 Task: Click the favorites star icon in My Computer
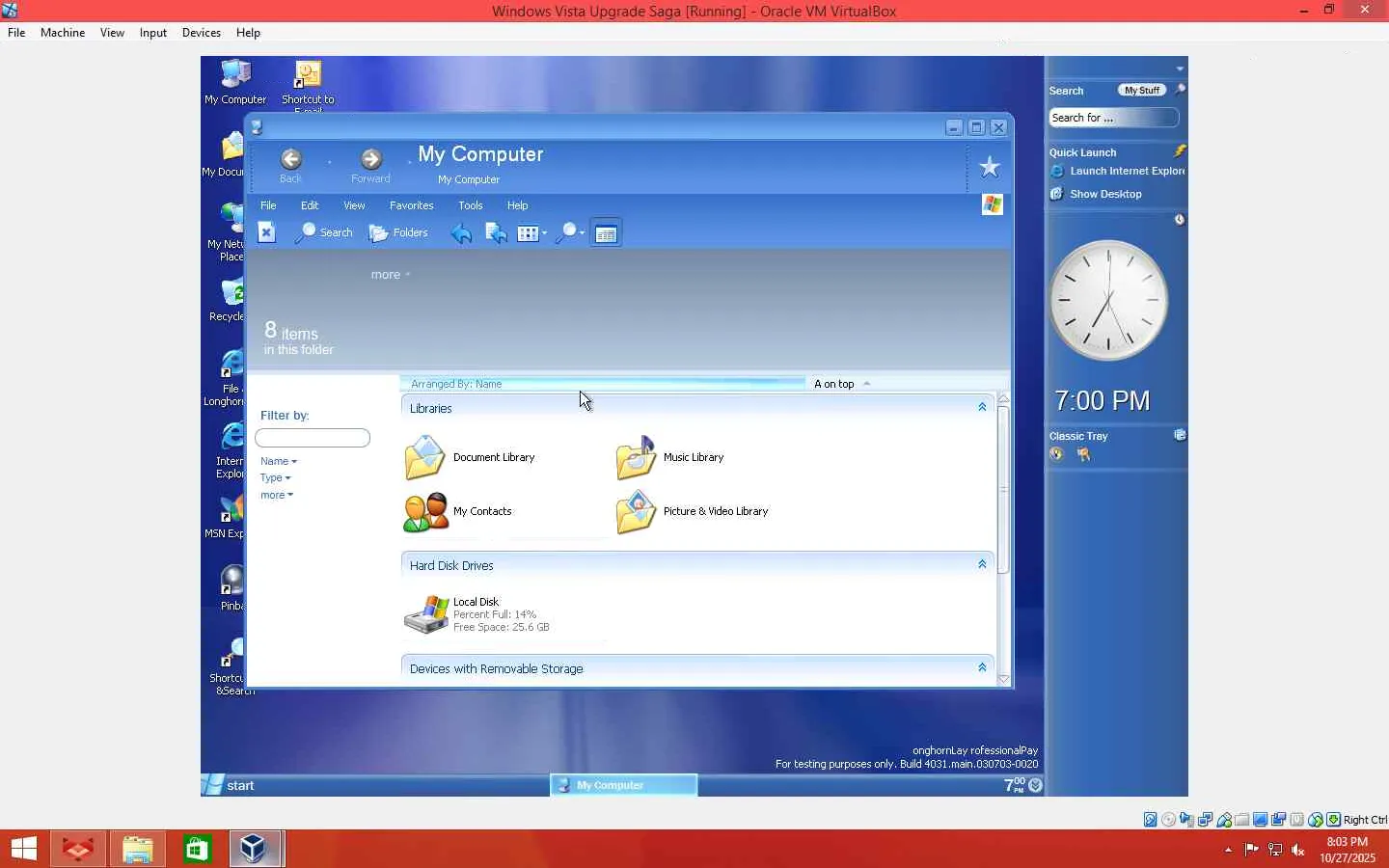point(990,168)
